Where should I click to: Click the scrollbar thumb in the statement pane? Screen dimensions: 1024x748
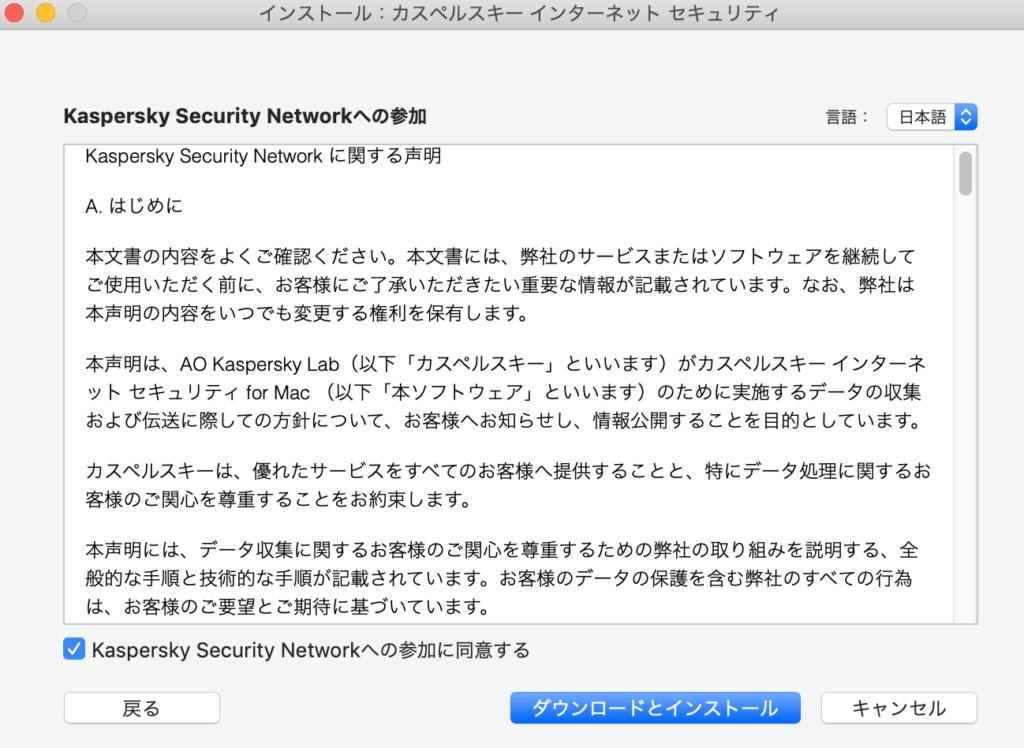pyautogui.click(x=966, y=173)
